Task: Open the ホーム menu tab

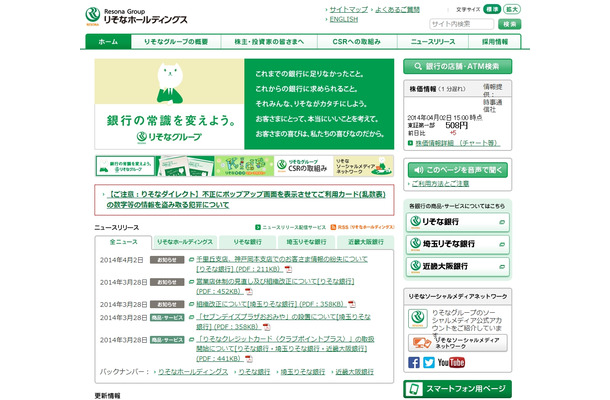Action: point(109,42)
